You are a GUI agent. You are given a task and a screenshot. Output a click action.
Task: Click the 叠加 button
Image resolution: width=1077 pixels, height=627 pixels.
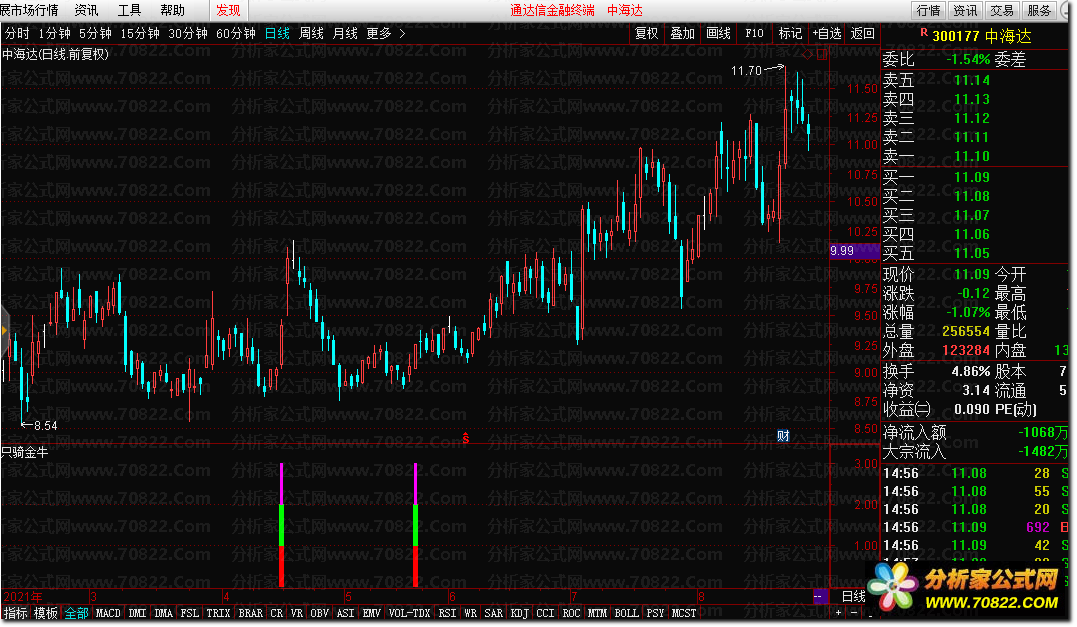683,33
